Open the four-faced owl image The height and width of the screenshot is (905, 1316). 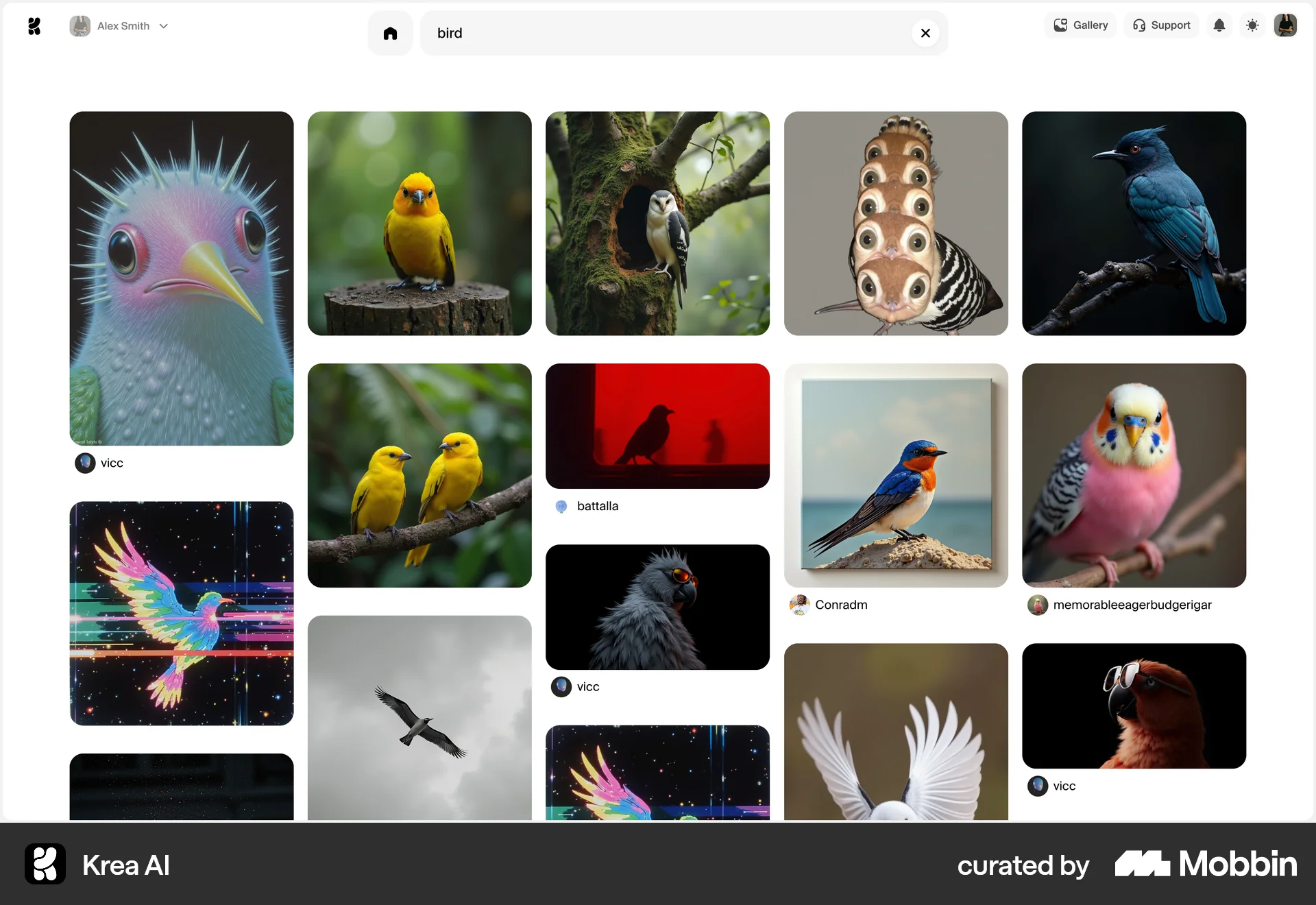pos(896,224)
